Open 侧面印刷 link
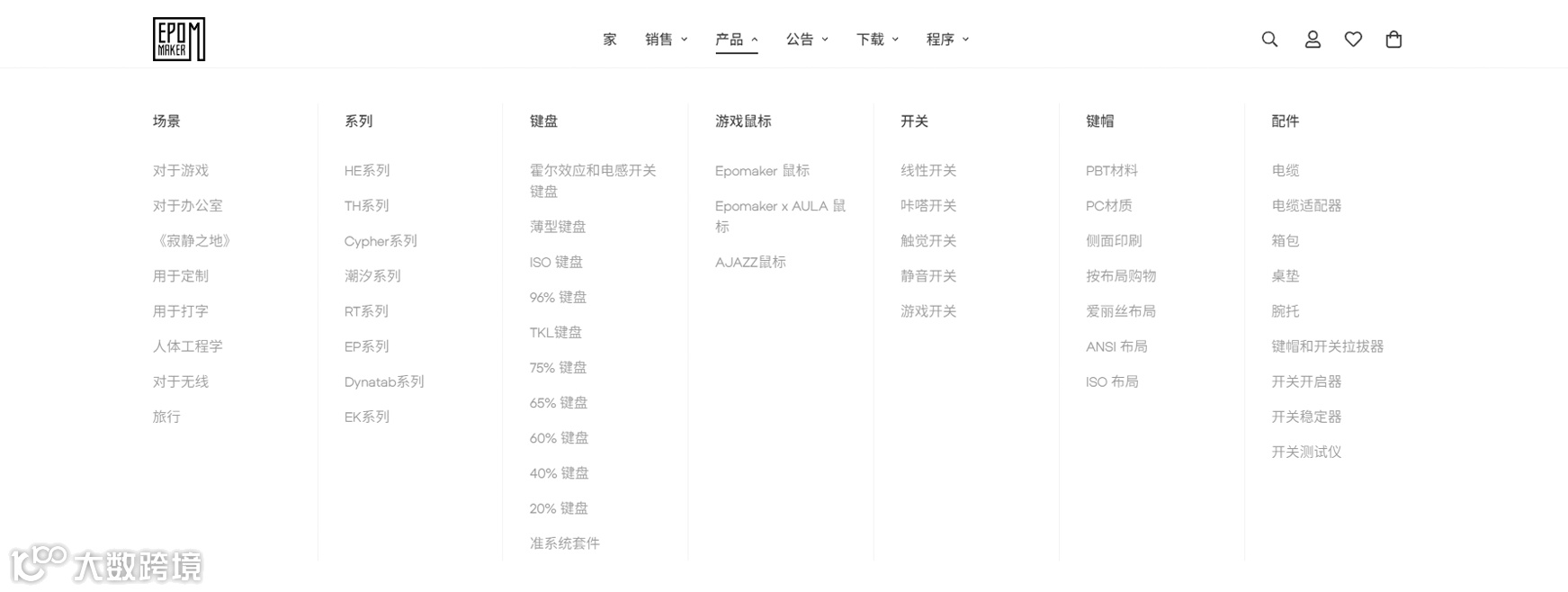Image resolution: width=1568 pixels, height=592 pixels. pos(1114,241)
